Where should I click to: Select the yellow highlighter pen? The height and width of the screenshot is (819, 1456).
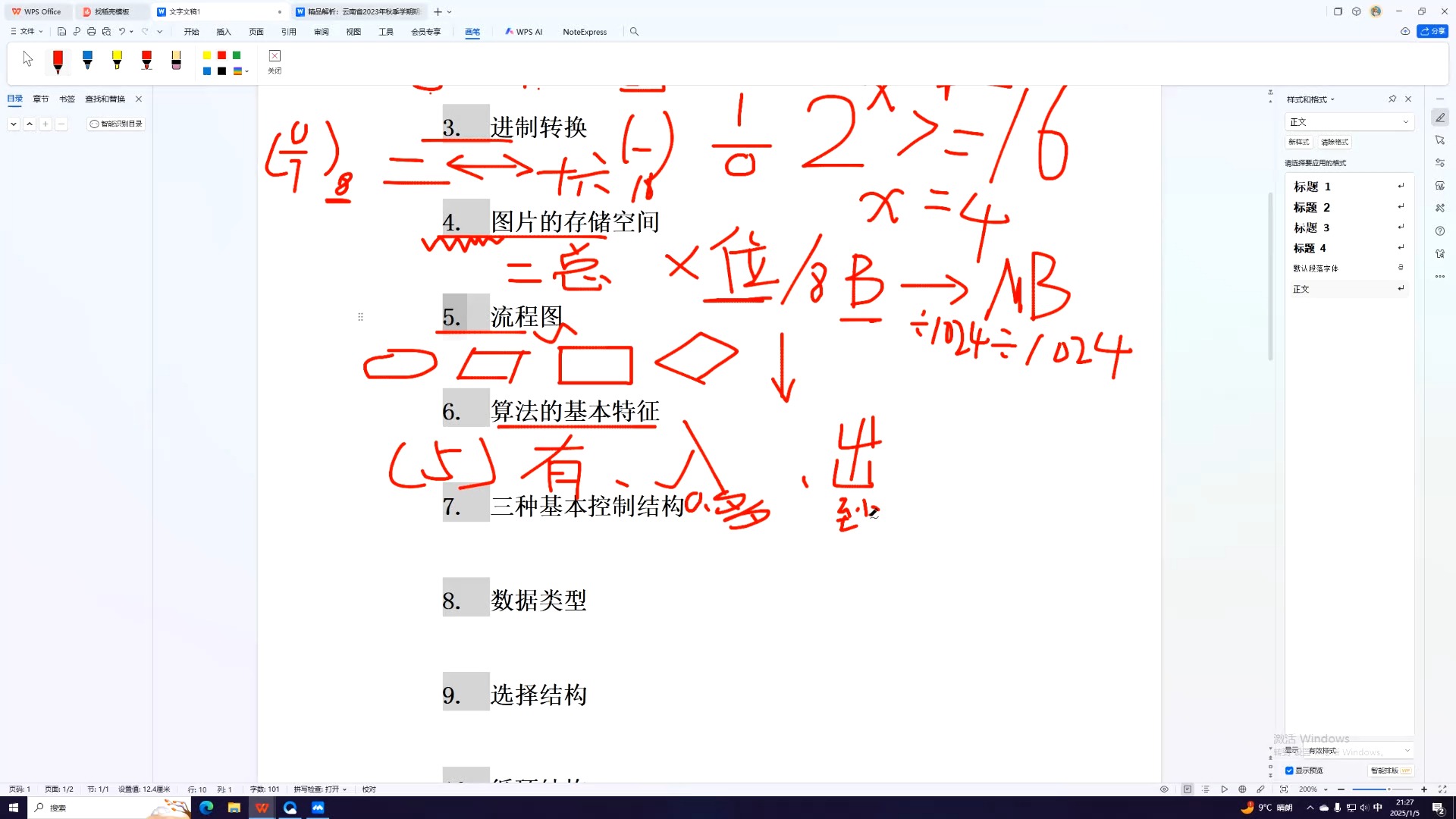pyautogui.click(x=117, y=60)
